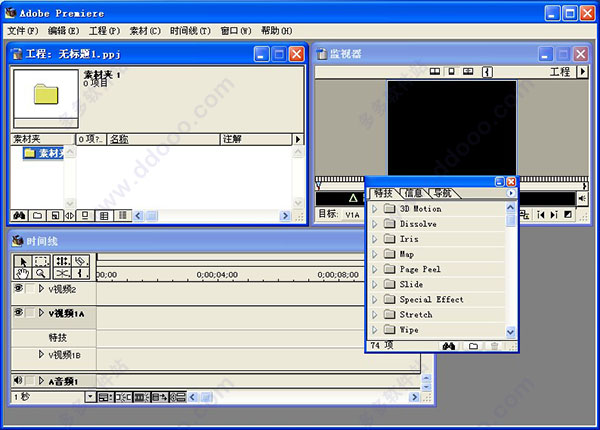The height and width of the screenshot is (430, 600).
Task: Open the 素材(C) menu
Action: pos(145,31)
